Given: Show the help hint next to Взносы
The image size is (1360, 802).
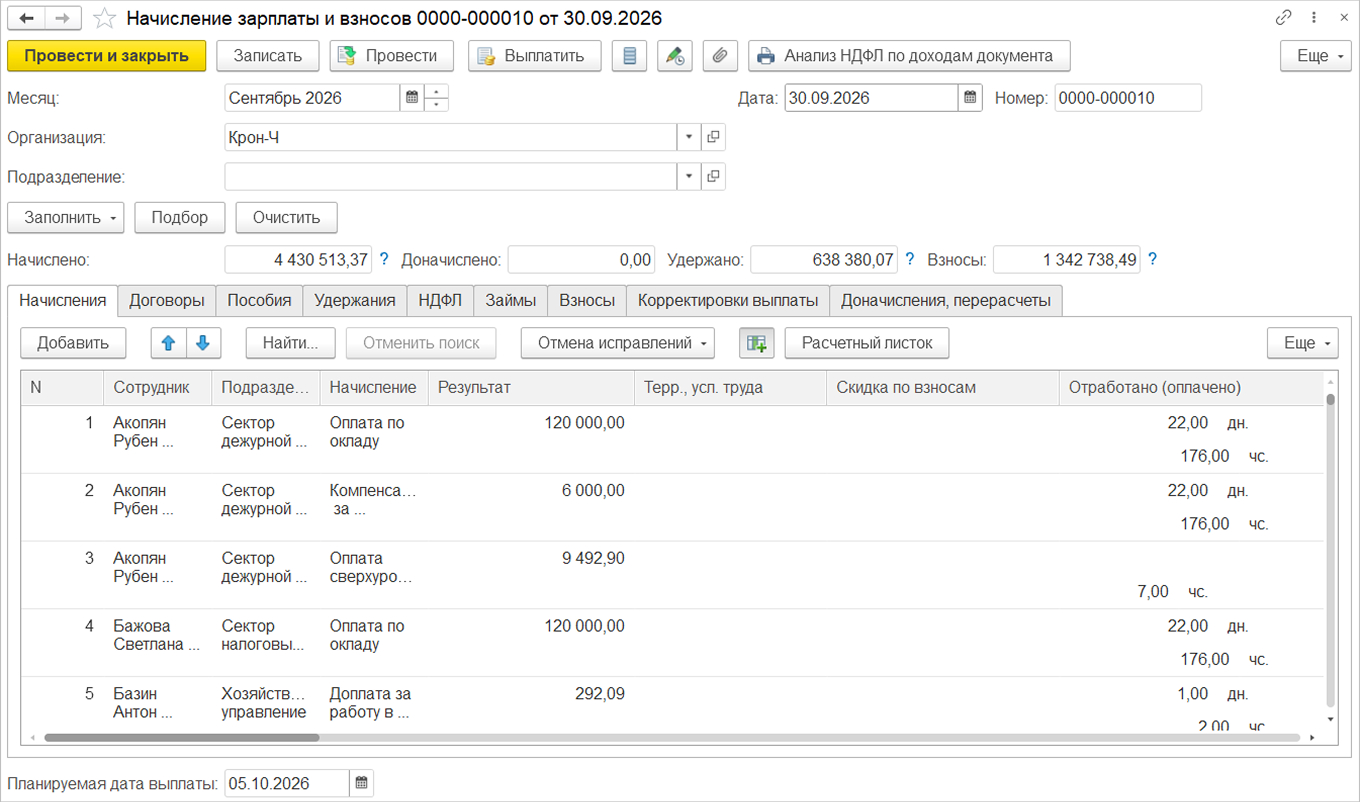Looking at the screenshot, I should coord(1152,259).
